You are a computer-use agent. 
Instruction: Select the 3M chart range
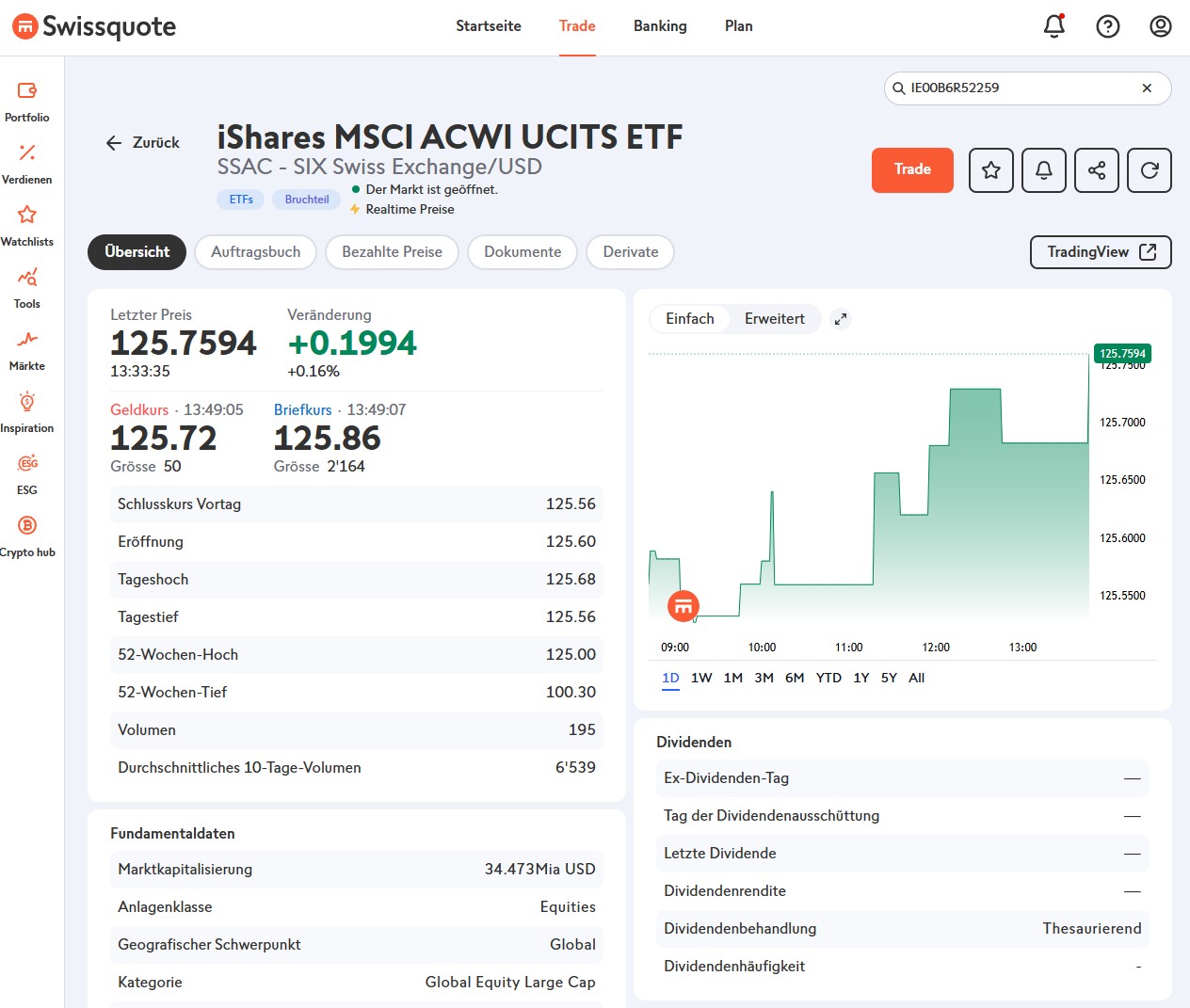(764, 679)
